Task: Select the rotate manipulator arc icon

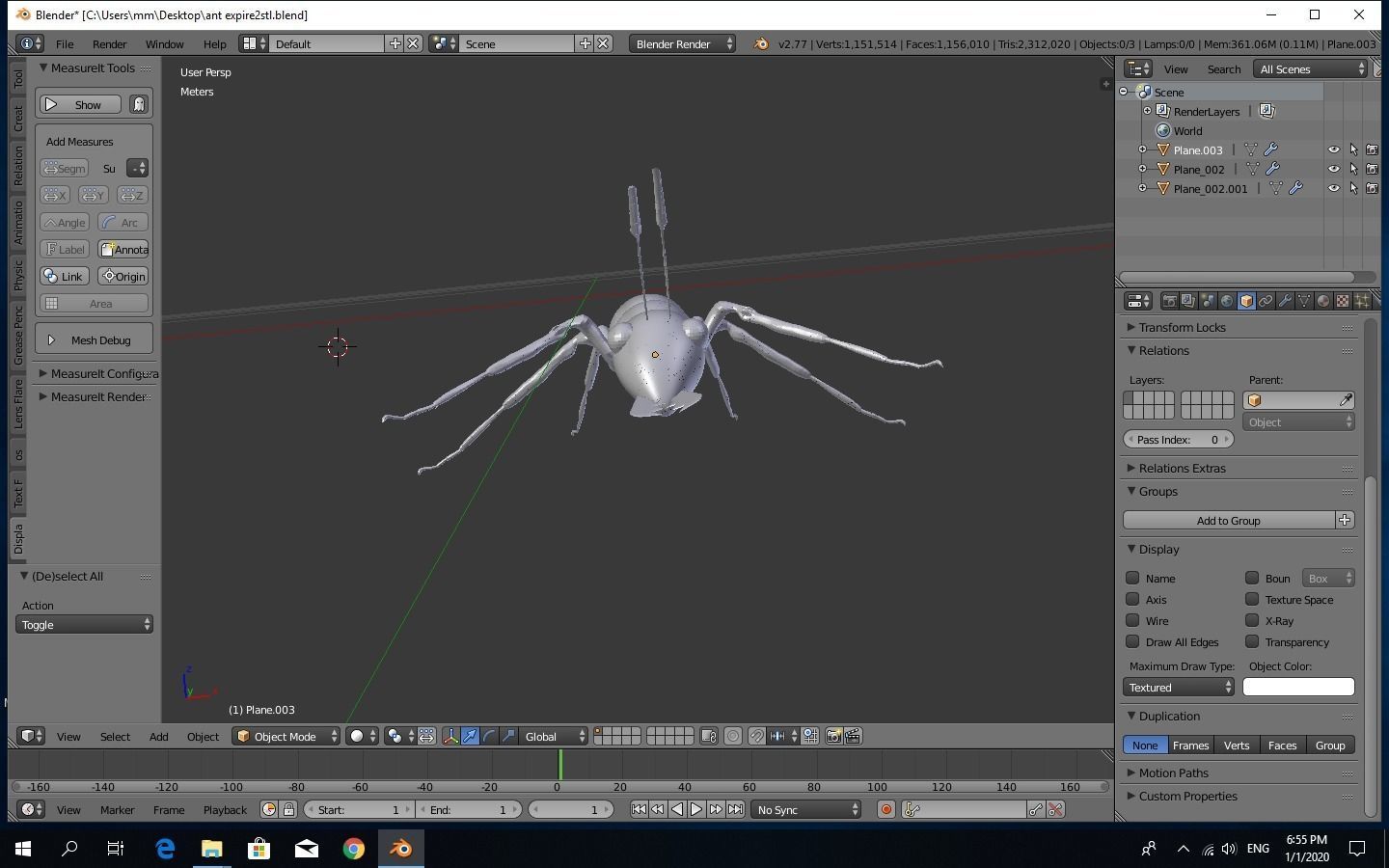Action: (x=489, y=737)
